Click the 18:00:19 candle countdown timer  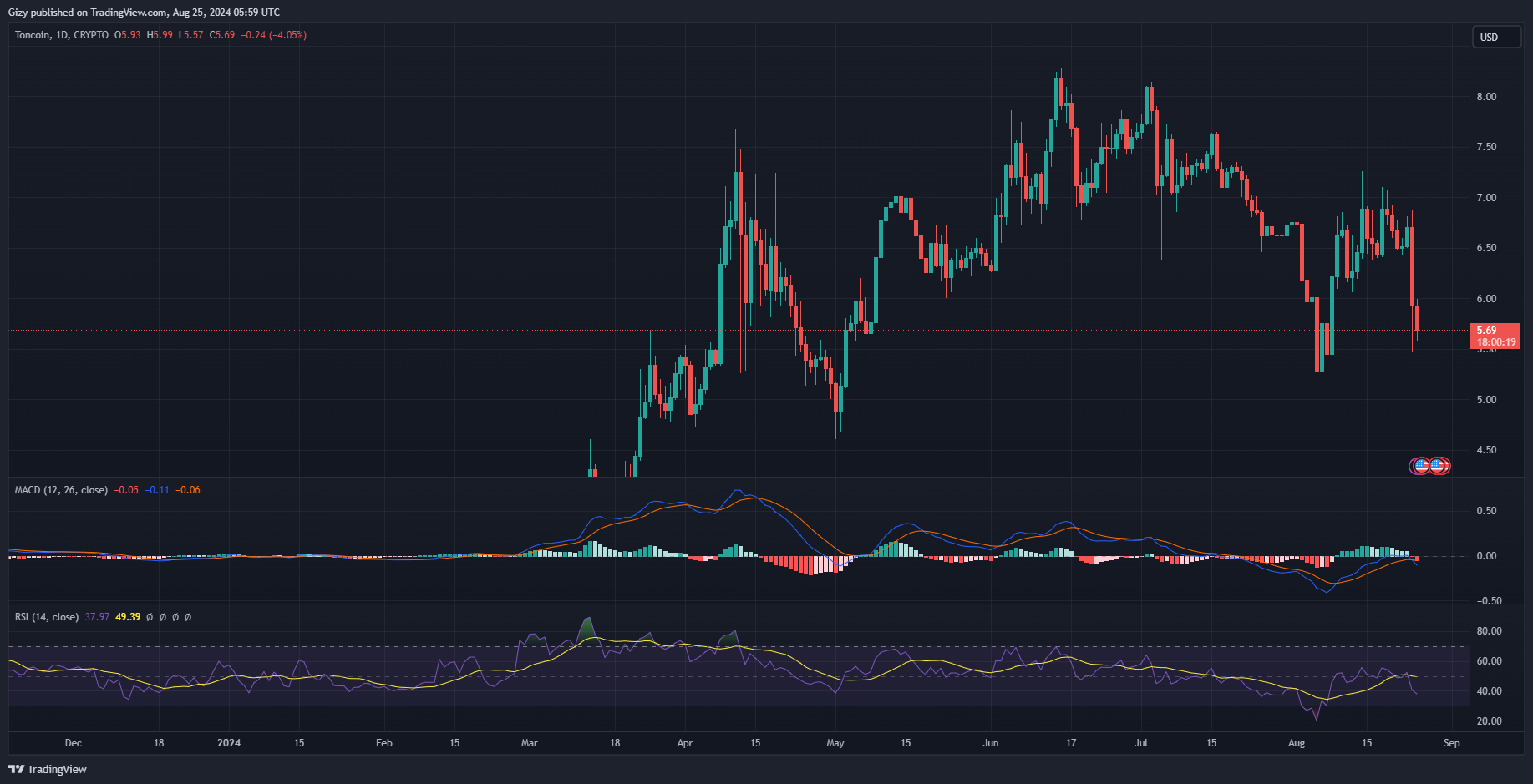1495,342
